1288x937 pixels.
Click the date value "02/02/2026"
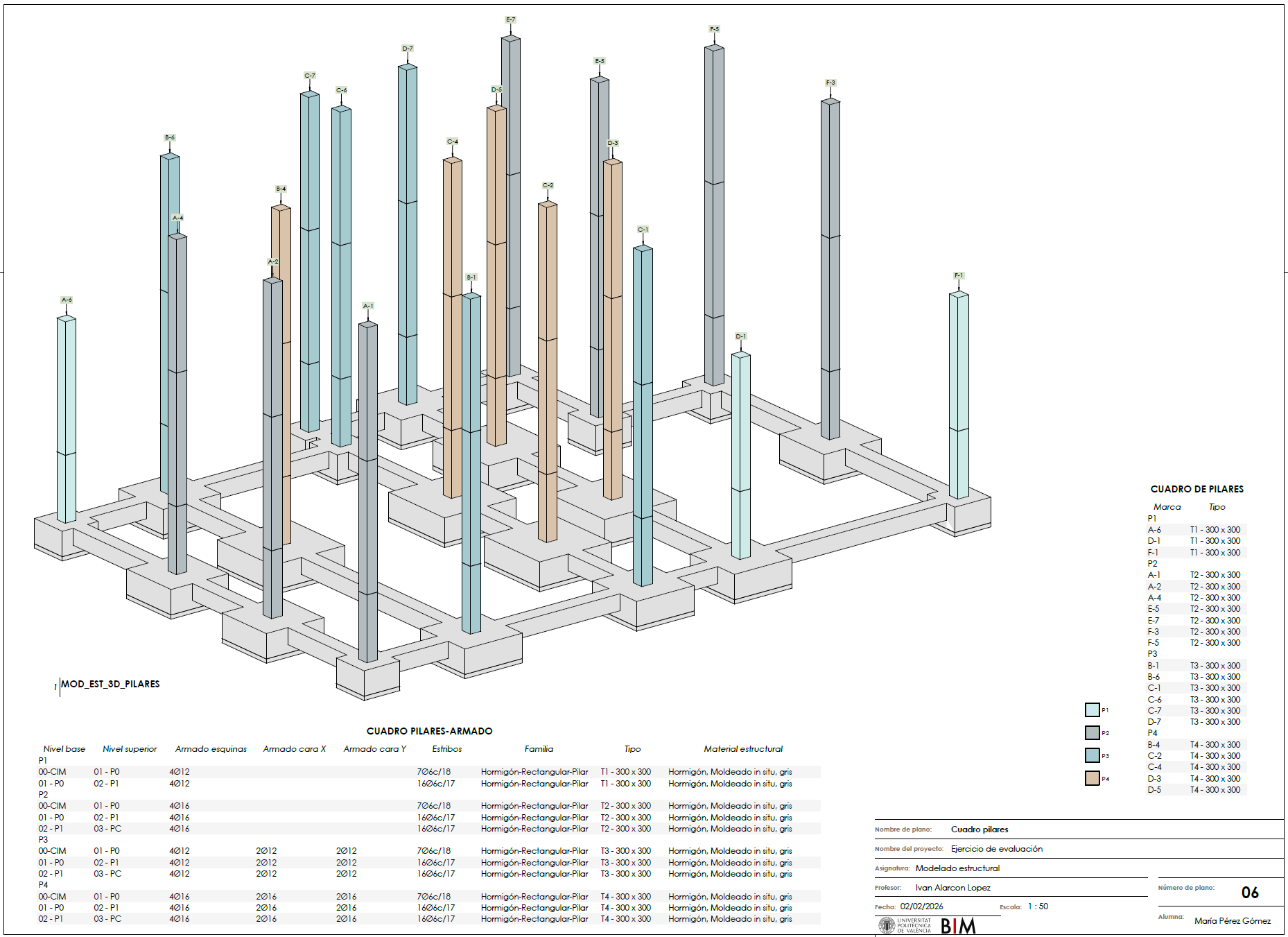pos(922,906)
